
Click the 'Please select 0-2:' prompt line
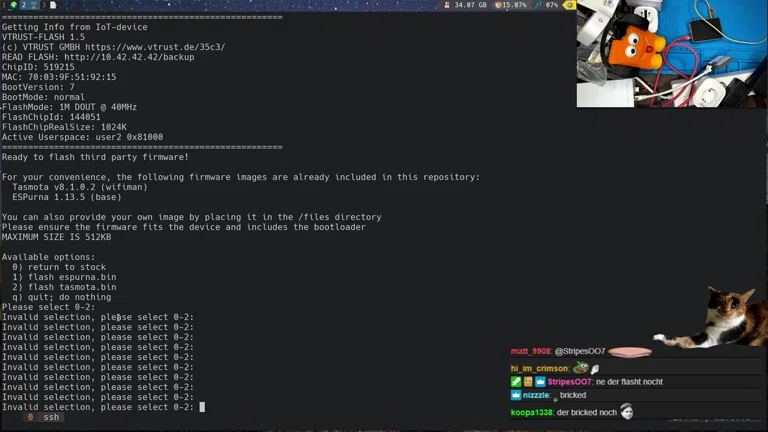48,307
